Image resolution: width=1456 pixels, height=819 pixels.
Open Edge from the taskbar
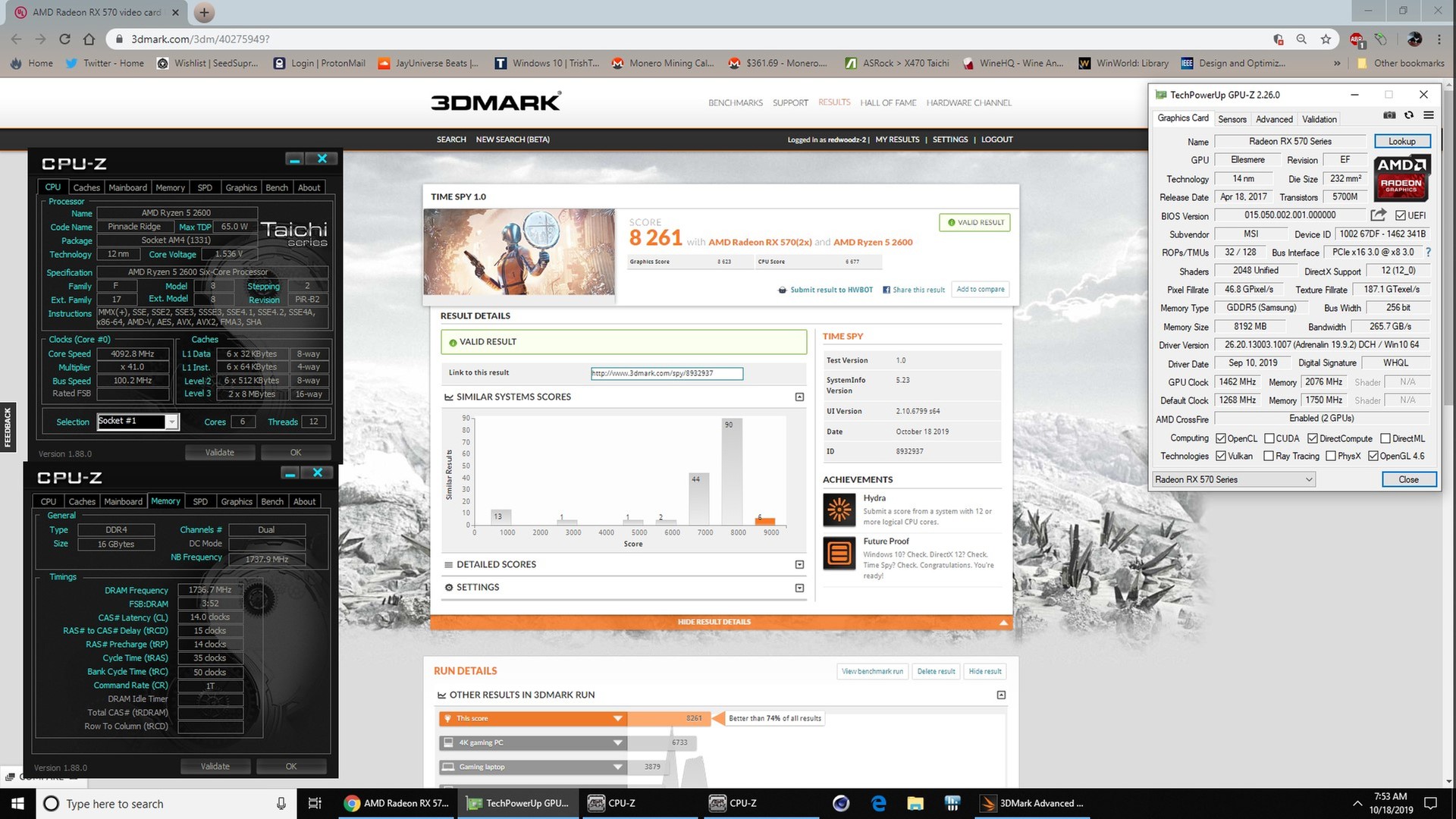click(x=879, y=803)
